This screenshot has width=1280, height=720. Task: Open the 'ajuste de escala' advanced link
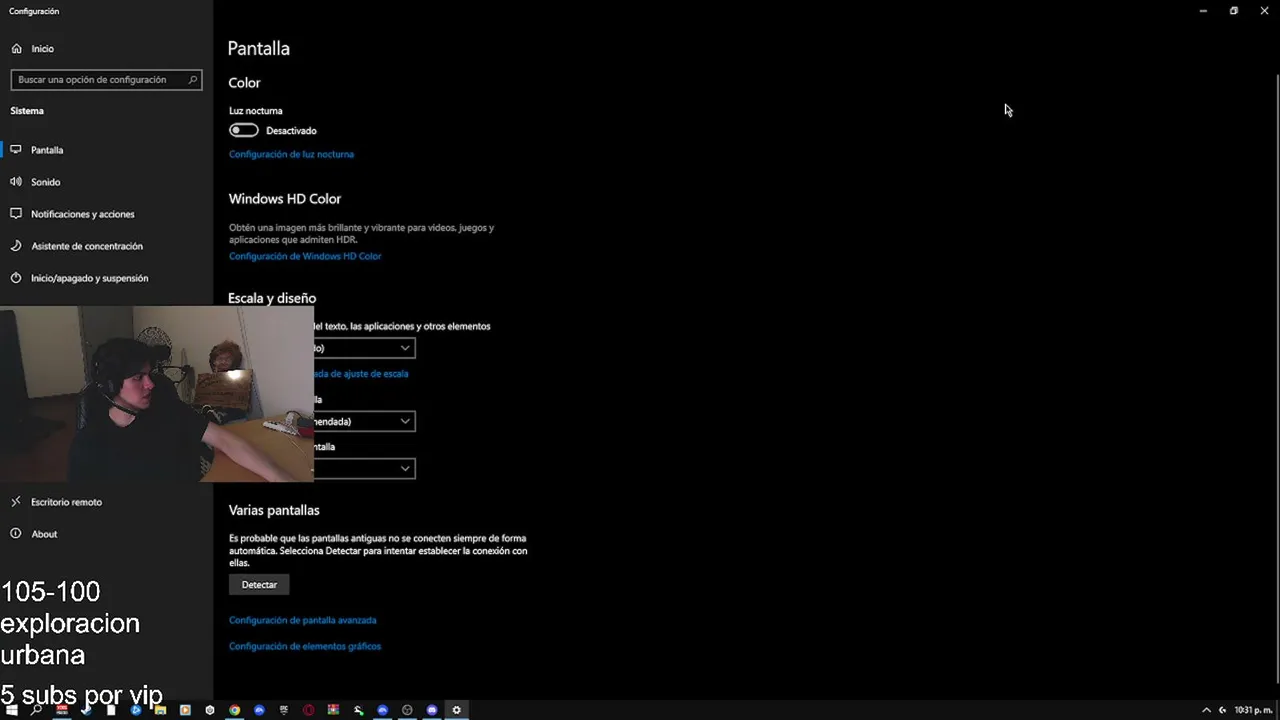(x=361, y=374)
